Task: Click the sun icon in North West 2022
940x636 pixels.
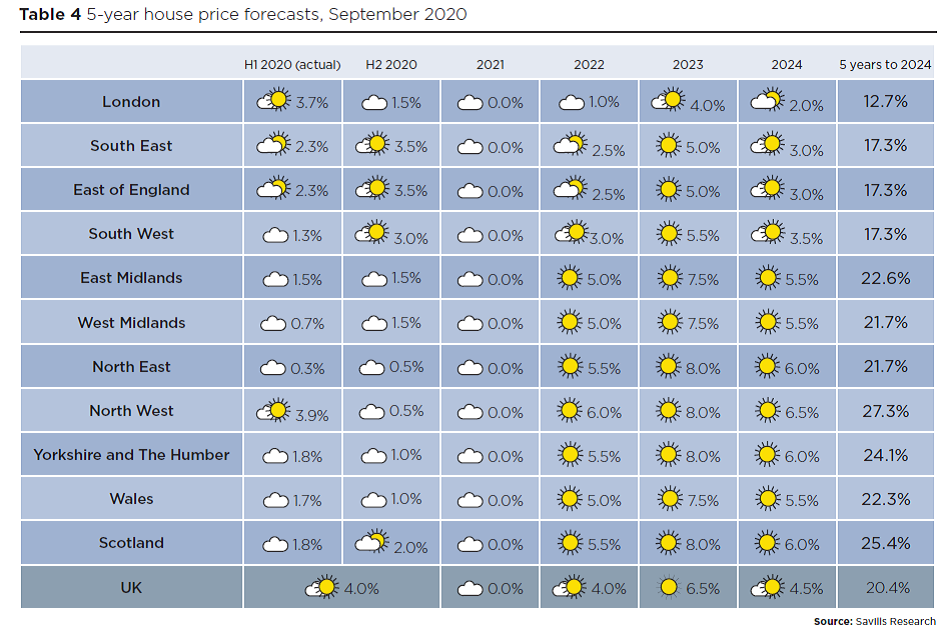Action: [570, 411]
